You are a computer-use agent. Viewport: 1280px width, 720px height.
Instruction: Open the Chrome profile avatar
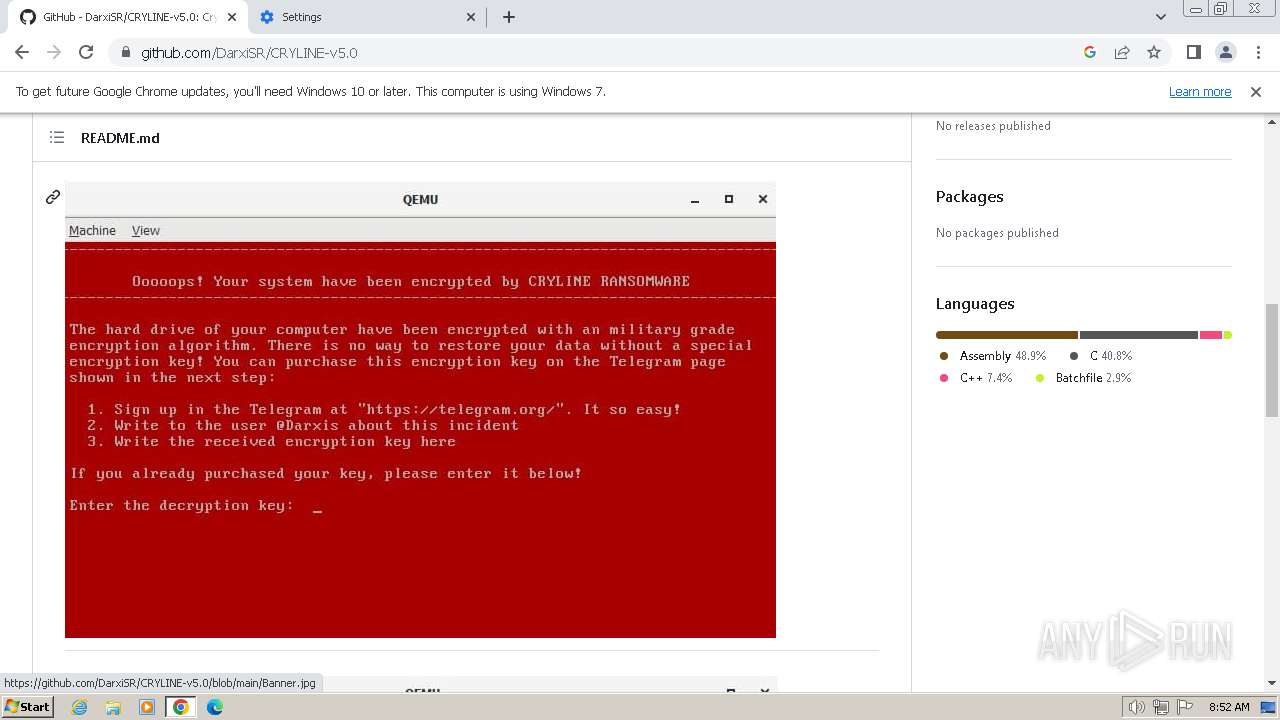[x=1226, y=52]
